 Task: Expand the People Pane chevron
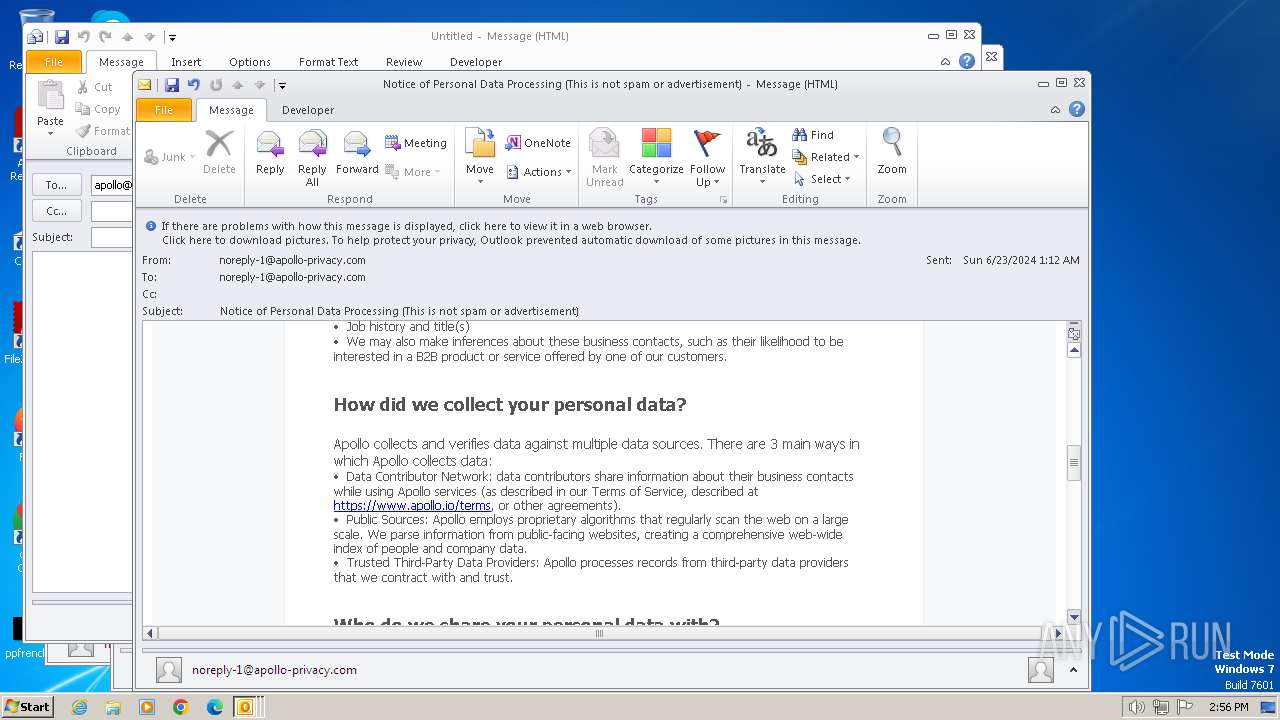point(1072,670)
